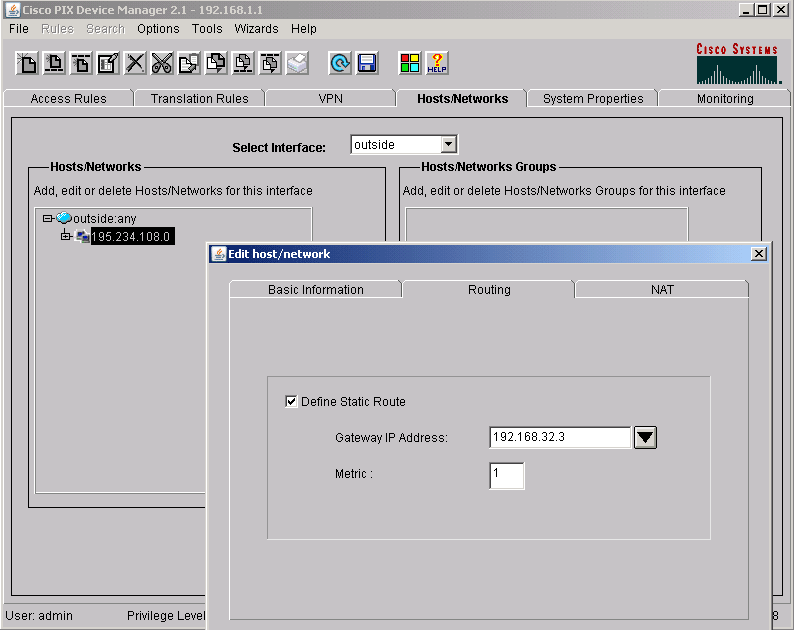Open the greyed Search menu
Image resolution: width=794 pixels, height=630 pixels.
tap(105, 29)
